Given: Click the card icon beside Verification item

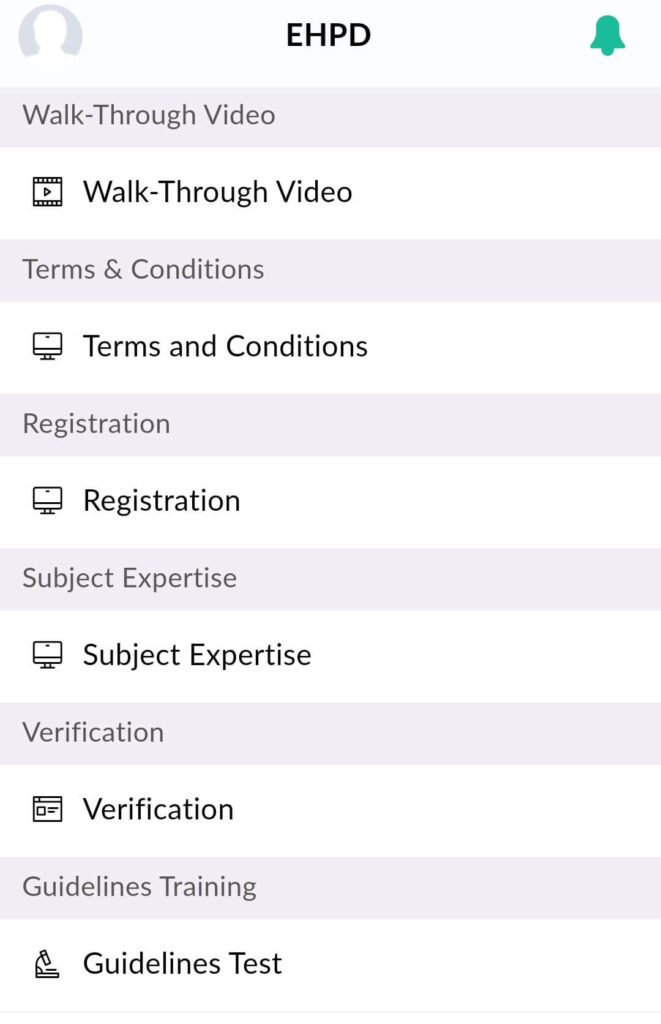Looking at the screenshot, I should (x=48, y=809).
